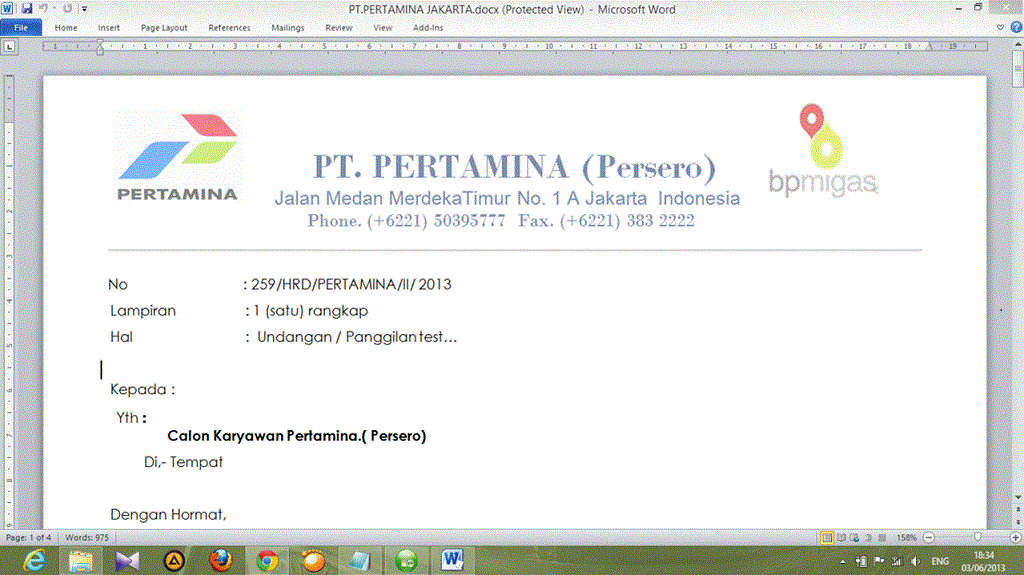Click the tab stop selector at ruler corner
This screenshot has width=1024, height=575.
[x=9, y=46]
